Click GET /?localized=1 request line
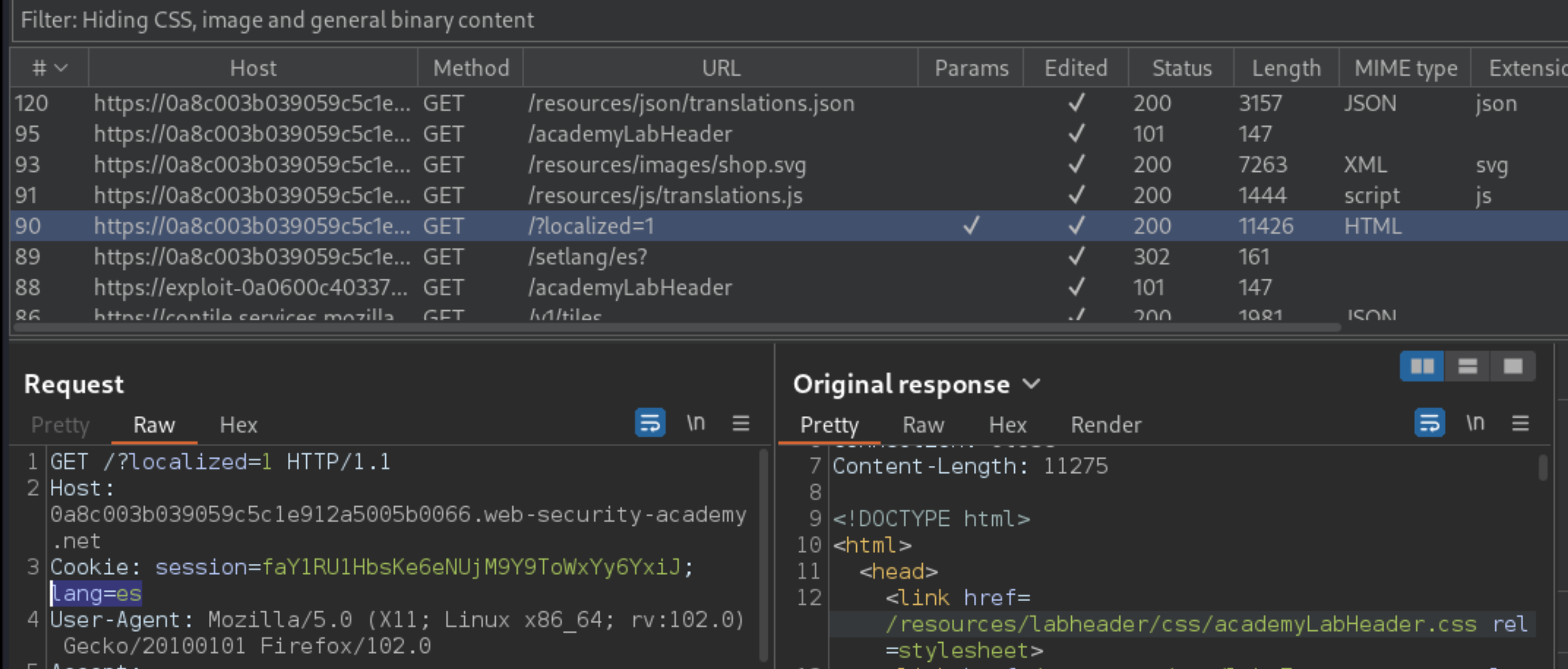This screenshot has width=1568, height=669. pos(220,462)
